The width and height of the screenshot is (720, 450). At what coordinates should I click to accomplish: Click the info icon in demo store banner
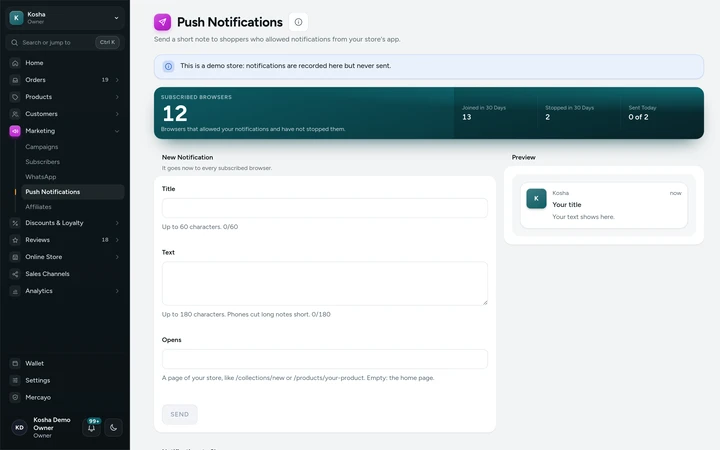(169, 66)
